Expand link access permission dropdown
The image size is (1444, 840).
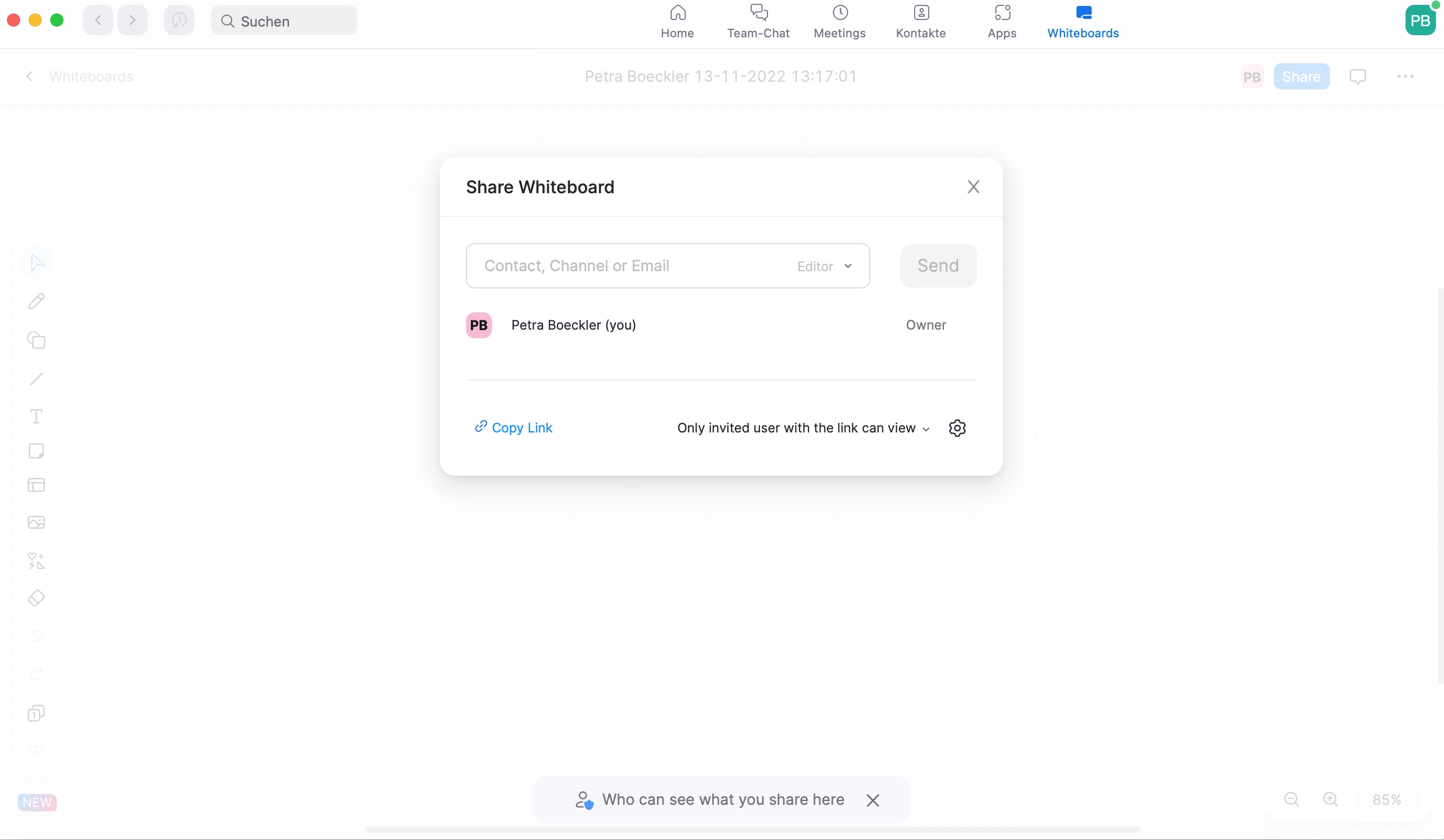click(803, 428)
